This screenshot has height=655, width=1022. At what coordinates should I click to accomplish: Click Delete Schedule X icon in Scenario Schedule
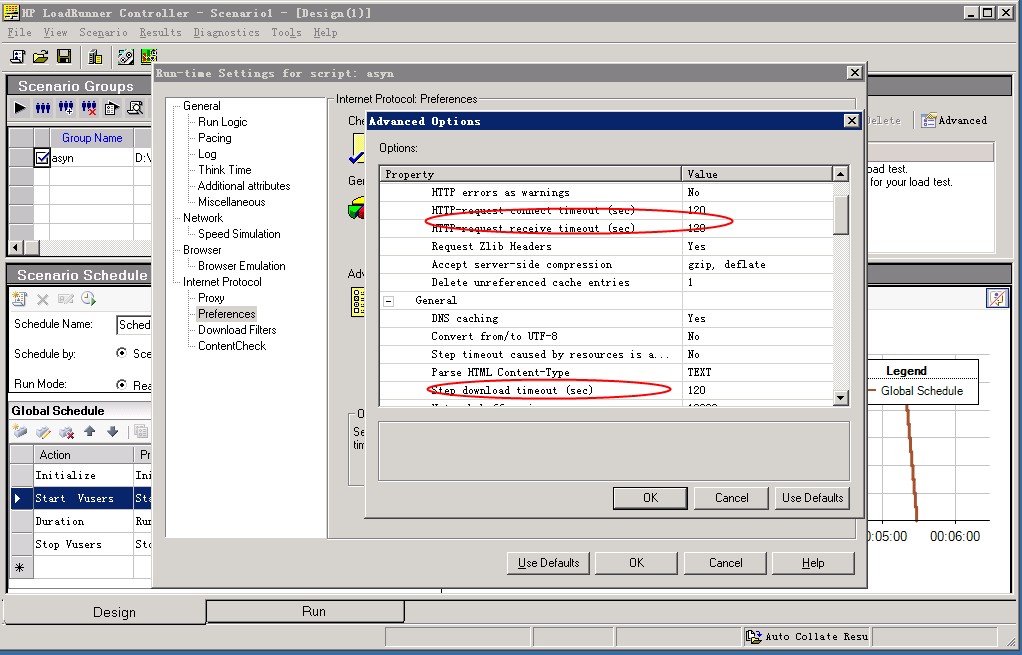click(42, 299)
